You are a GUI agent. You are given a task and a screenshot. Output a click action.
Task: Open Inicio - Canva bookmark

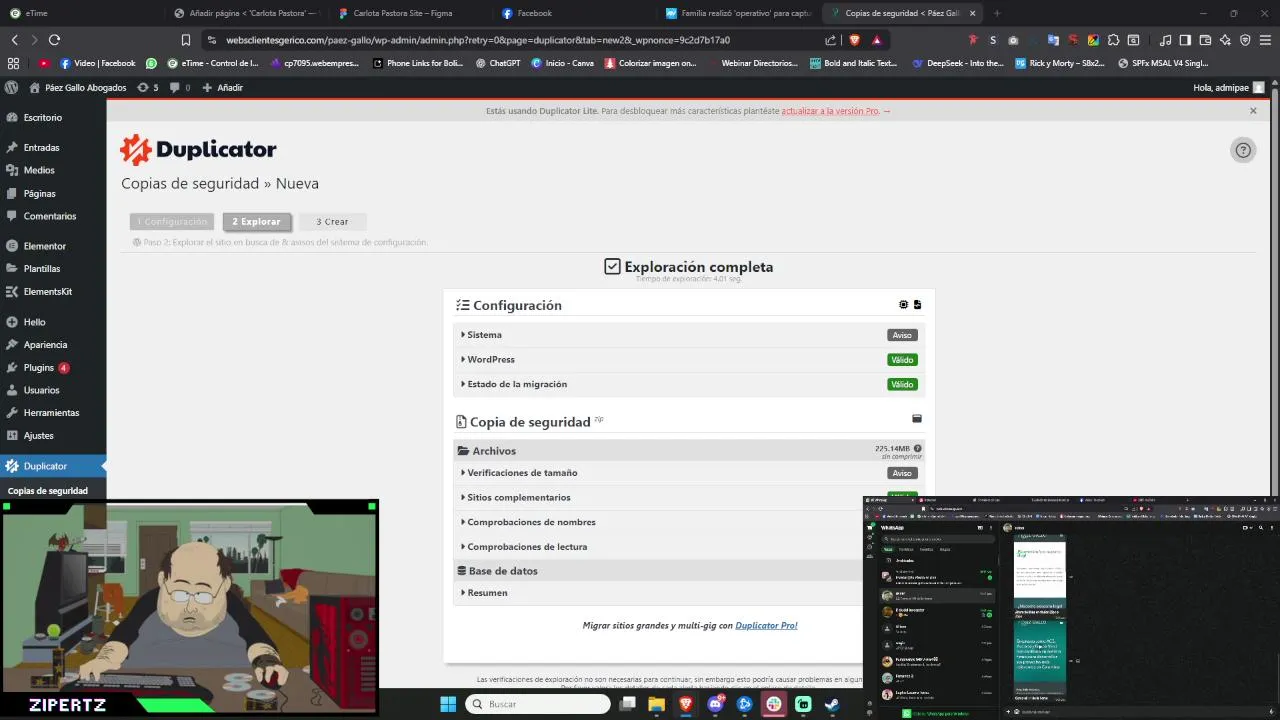pyautogui.click(x=562, y=63)
